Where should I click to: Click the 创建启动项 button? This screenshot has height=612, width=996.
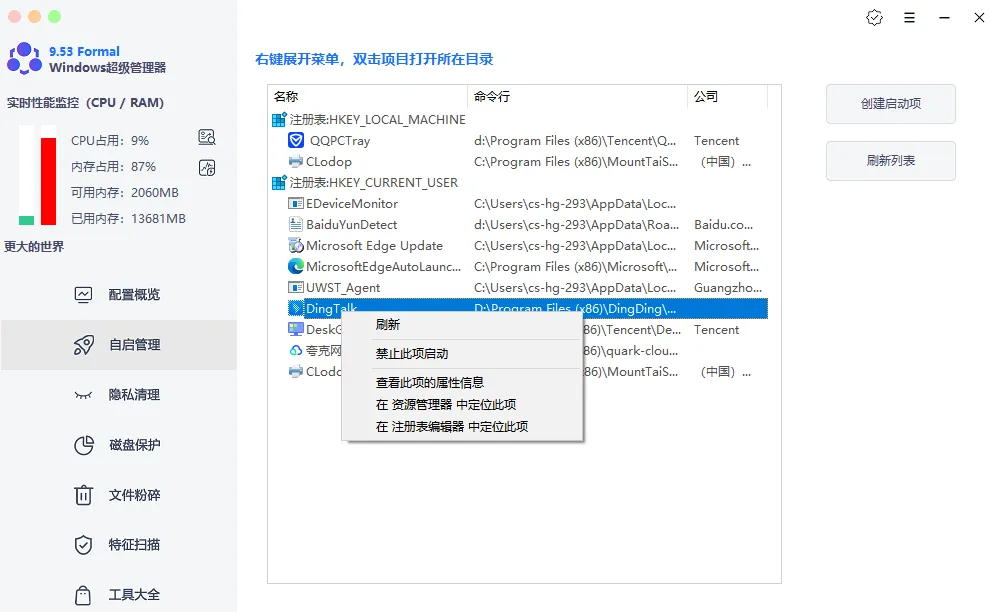point(891,104)
